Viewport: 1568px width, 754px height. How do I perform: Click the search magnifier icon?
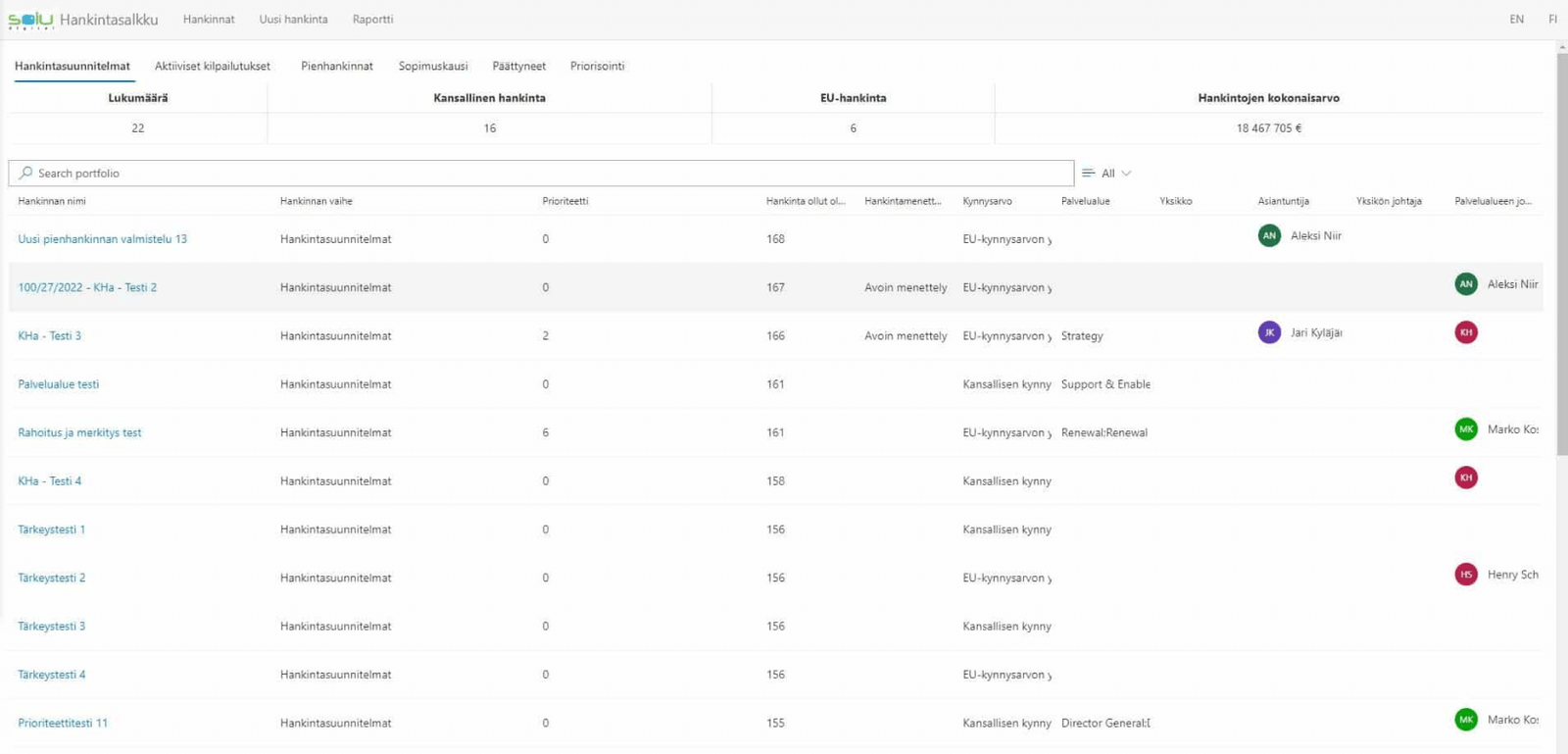pyautogui.click(x=25, y=173)
